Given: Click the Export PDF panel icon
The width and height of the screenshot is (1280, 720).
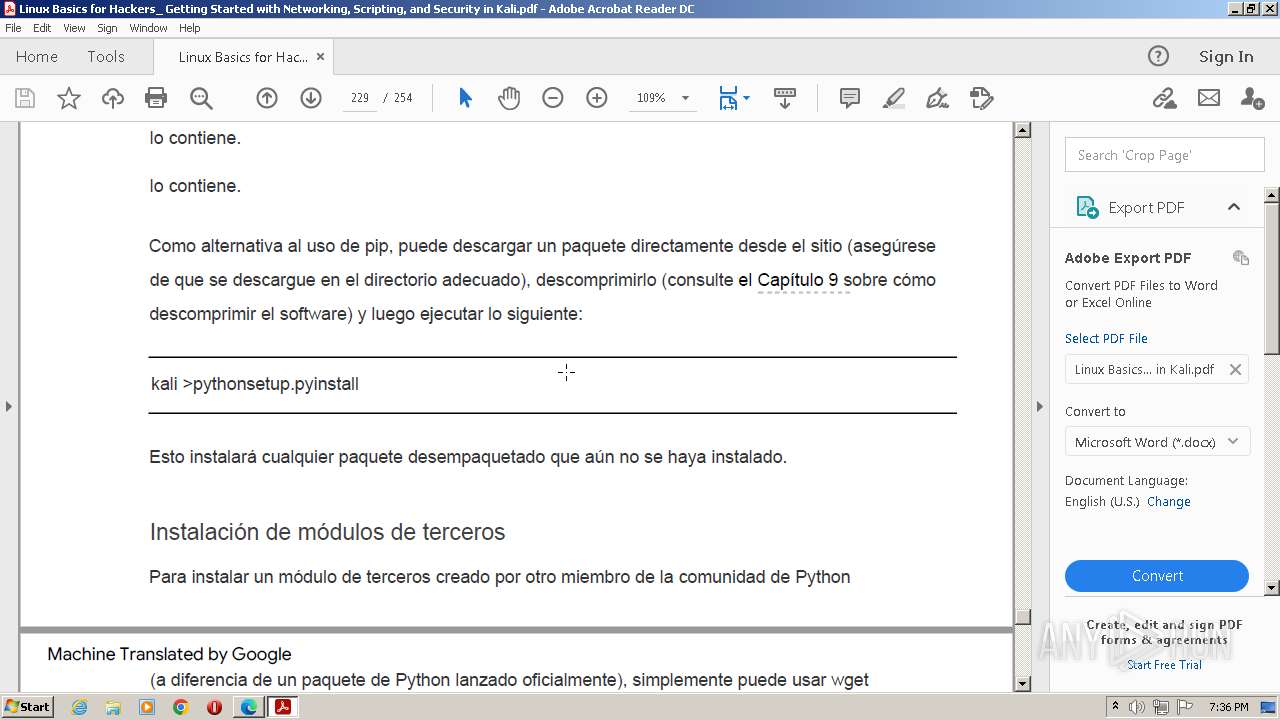Looking at the screenshot, I should coord(1087,207).
